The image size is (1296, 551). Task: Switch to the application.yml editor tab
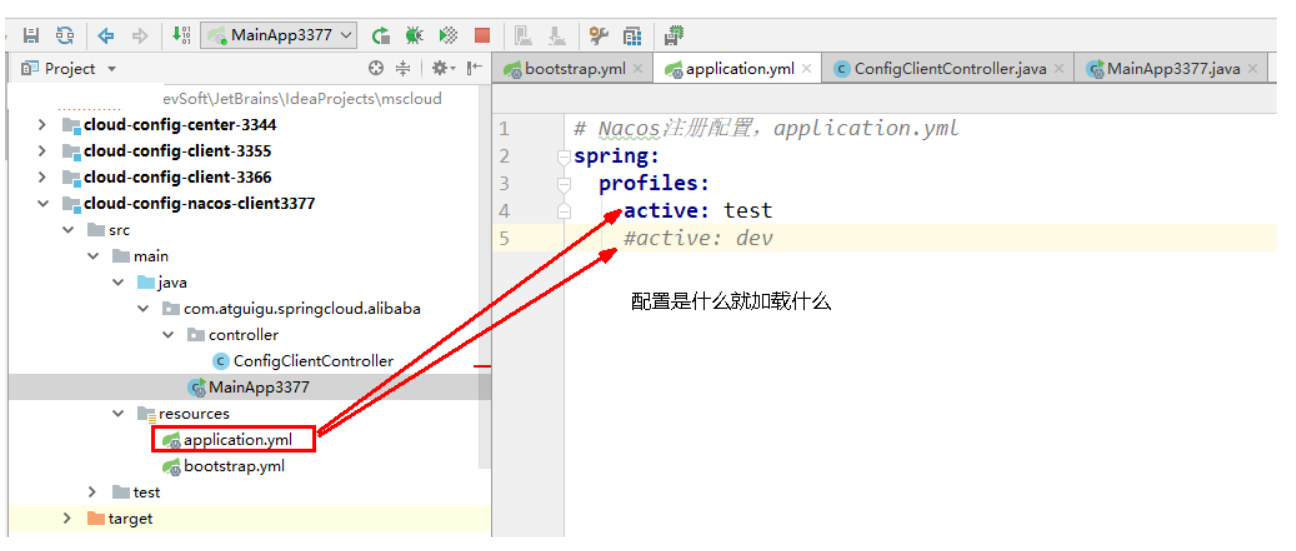point(740,68)
